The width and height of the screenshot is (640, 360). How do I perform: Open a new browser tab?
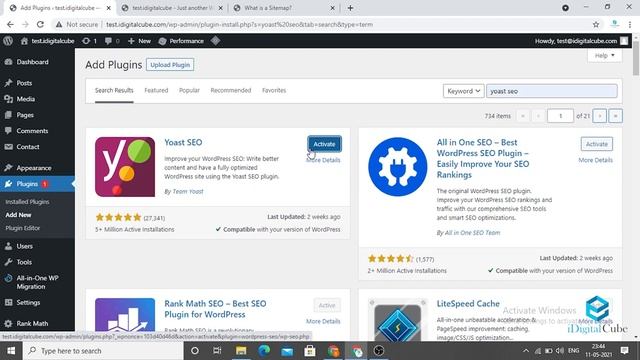pos(350,8)
